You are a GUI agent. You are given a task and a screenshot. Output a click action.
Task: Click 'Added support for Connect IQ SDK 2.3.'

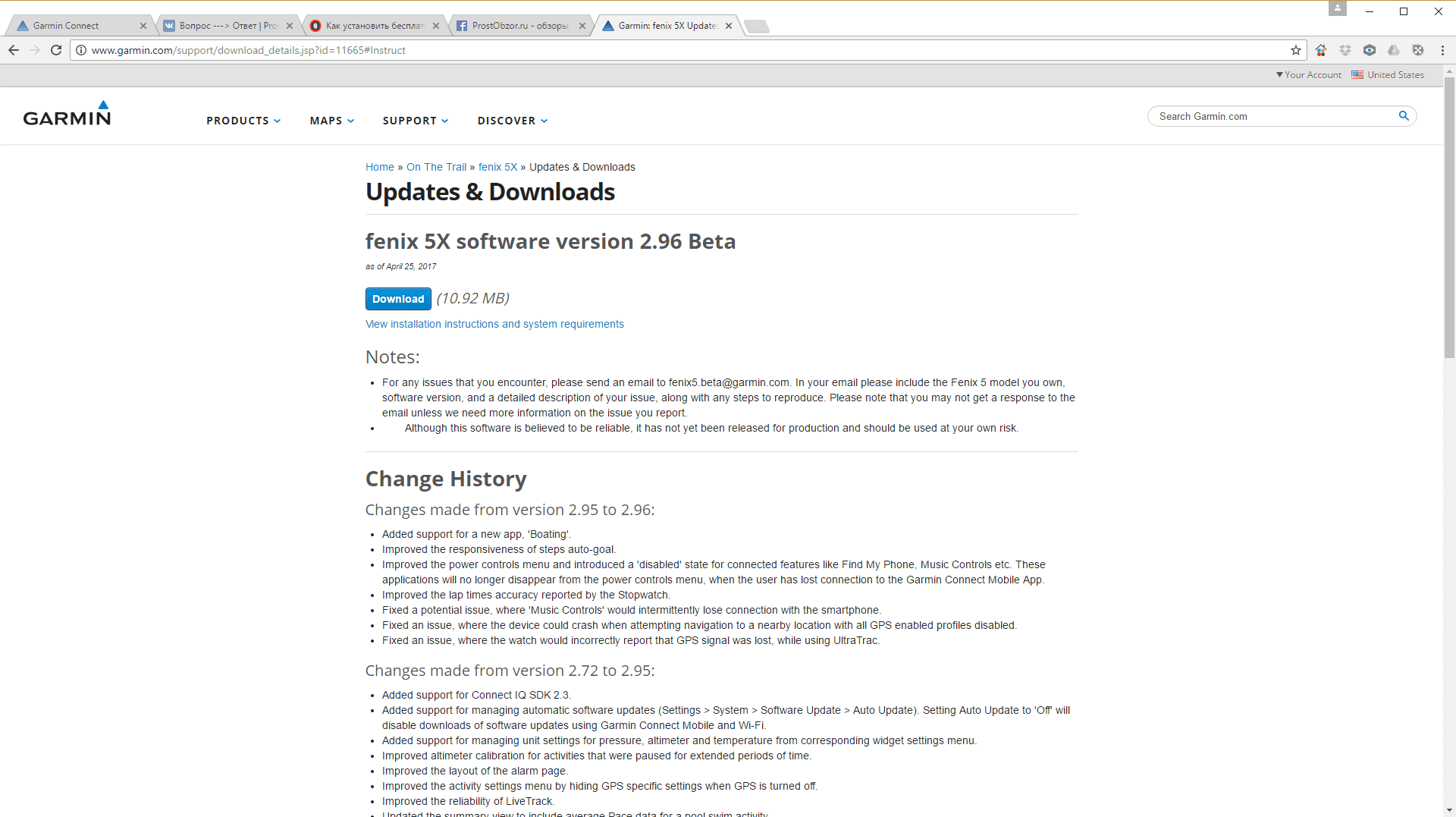[476, 695]
